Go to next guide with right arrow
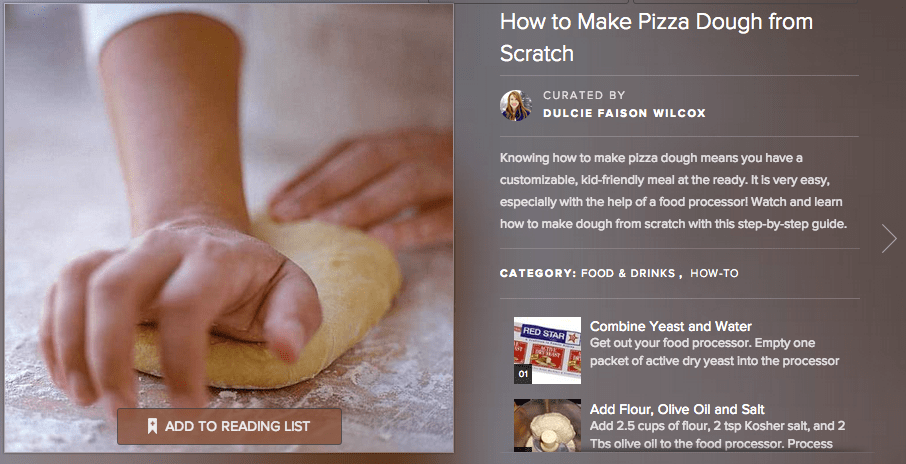 tap(889, 237)
